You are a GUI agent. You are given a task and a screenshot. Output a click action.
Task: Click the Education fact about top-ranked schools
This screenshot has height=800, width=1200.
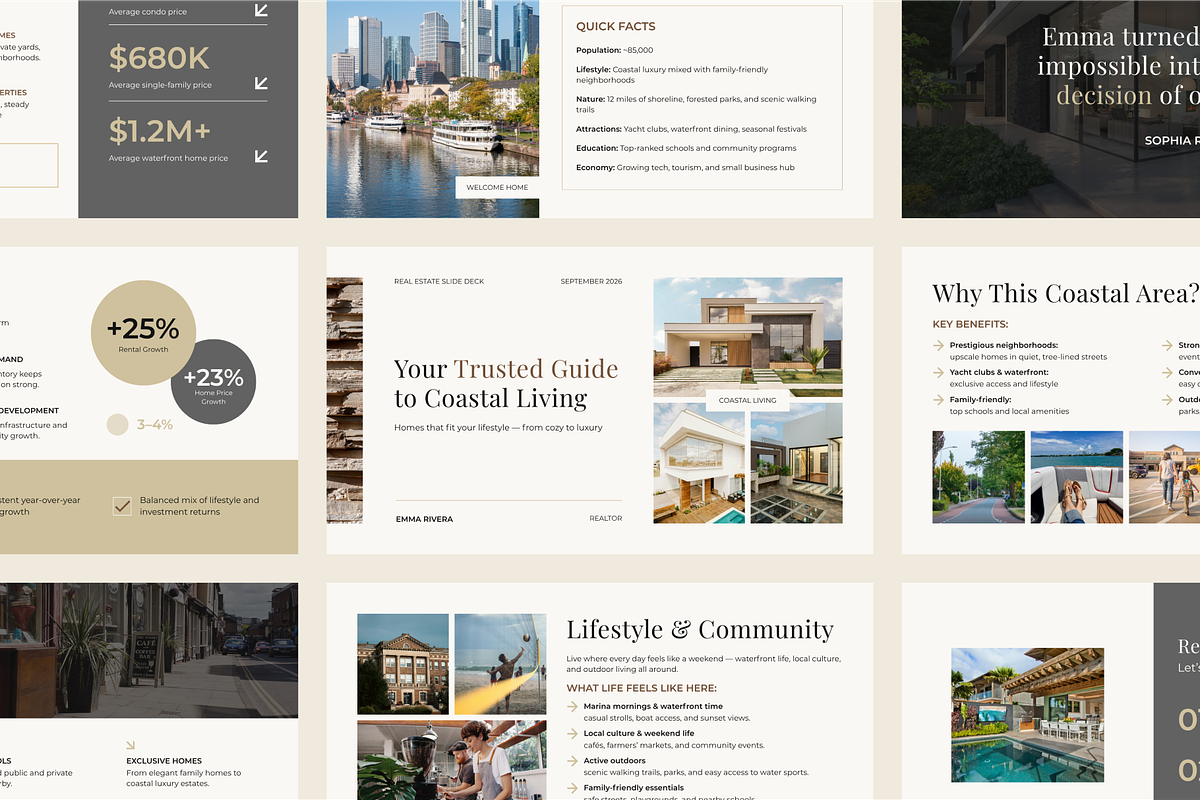click(686, 148)
